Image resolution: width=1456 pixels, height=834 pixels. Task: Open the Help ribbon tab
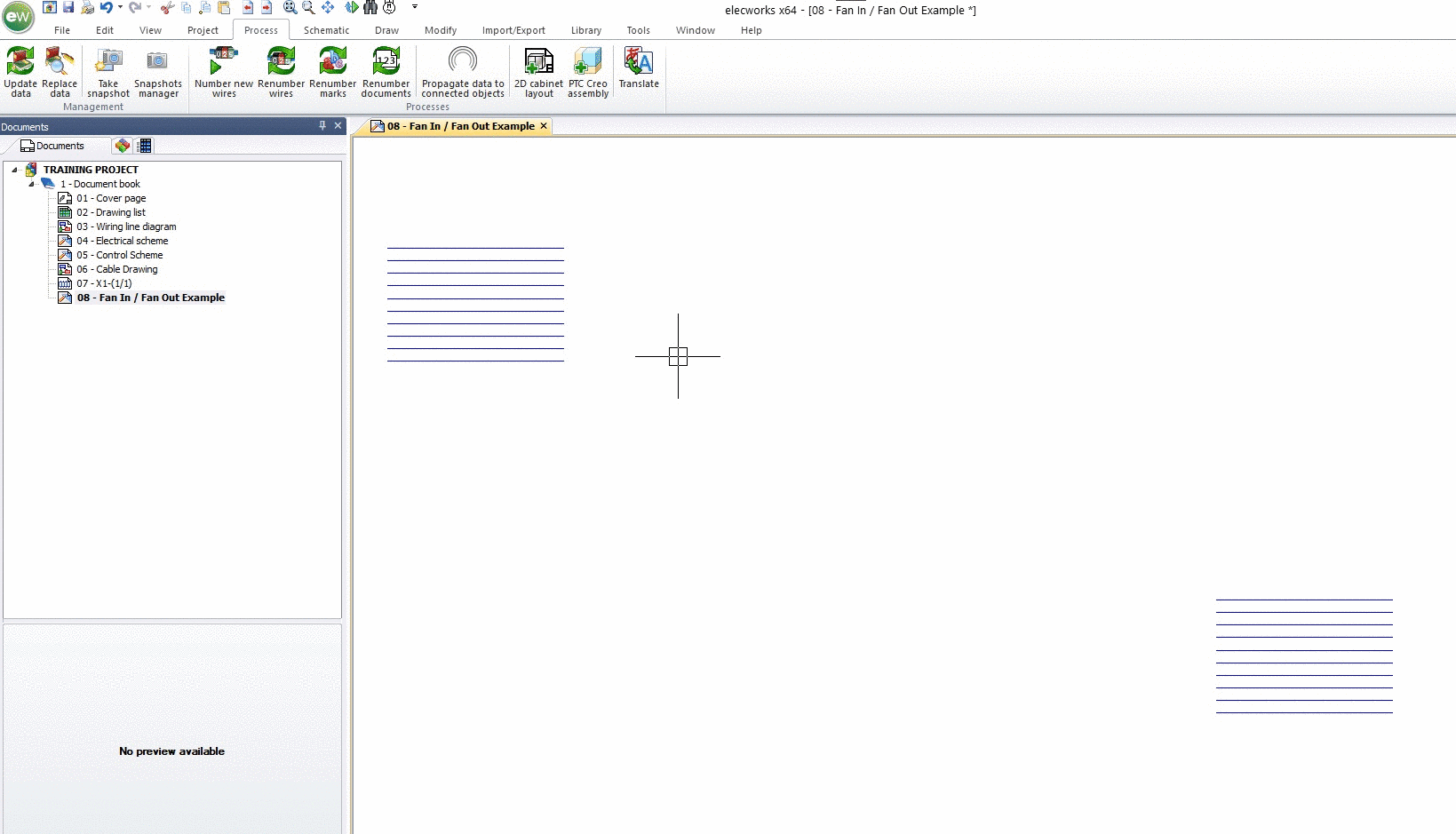751,30
